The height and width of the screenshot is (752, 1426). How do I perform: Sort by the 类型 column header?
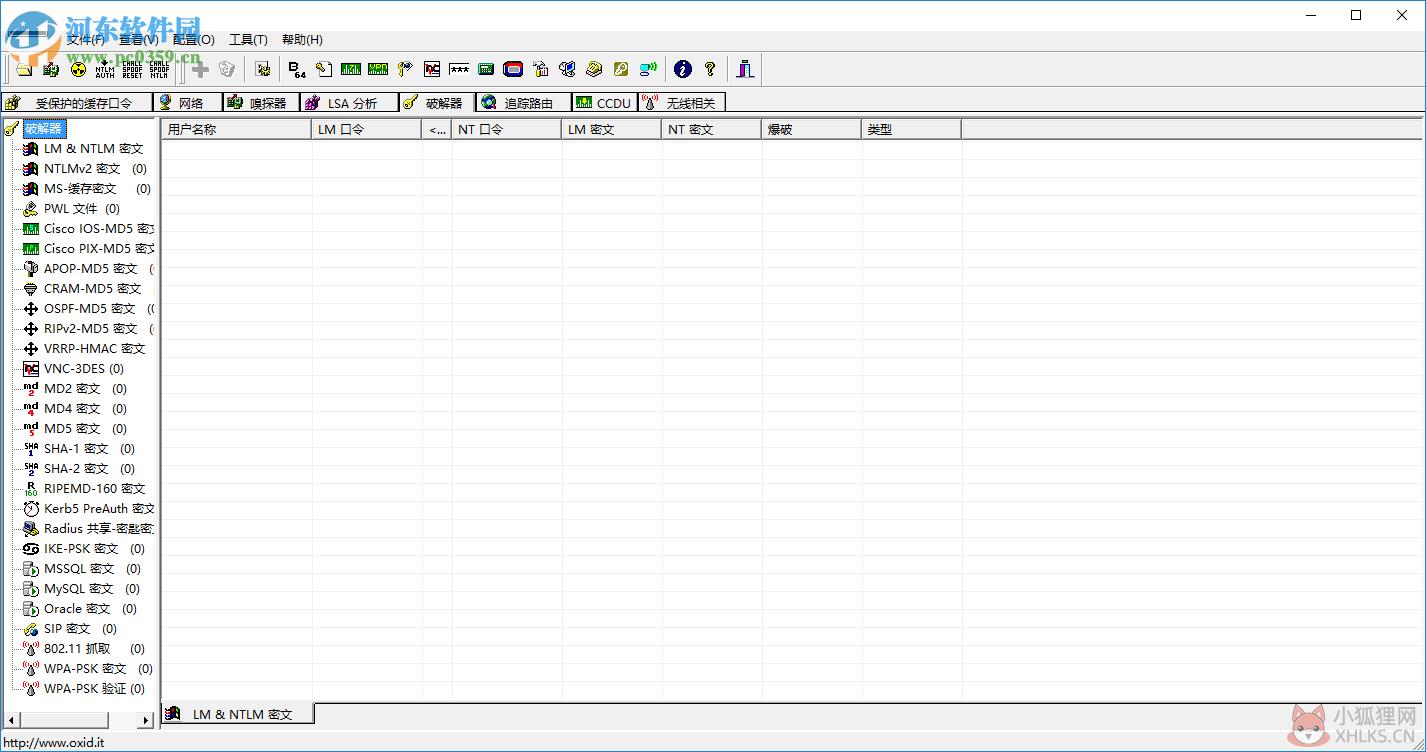click(912, 130)
